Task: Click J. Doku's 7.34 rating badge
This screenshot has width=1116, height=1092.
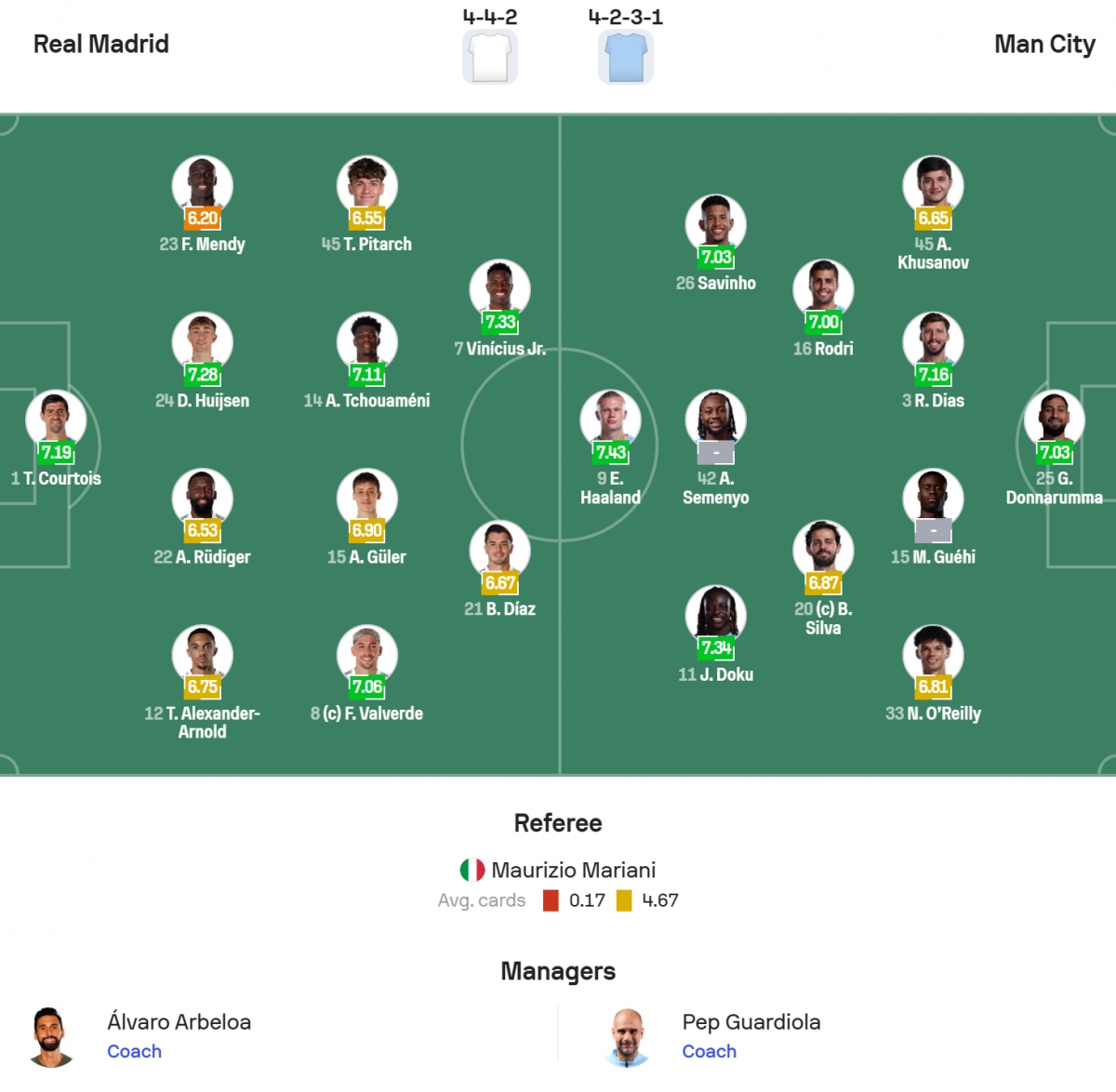Action: click(x=716, y=647)
